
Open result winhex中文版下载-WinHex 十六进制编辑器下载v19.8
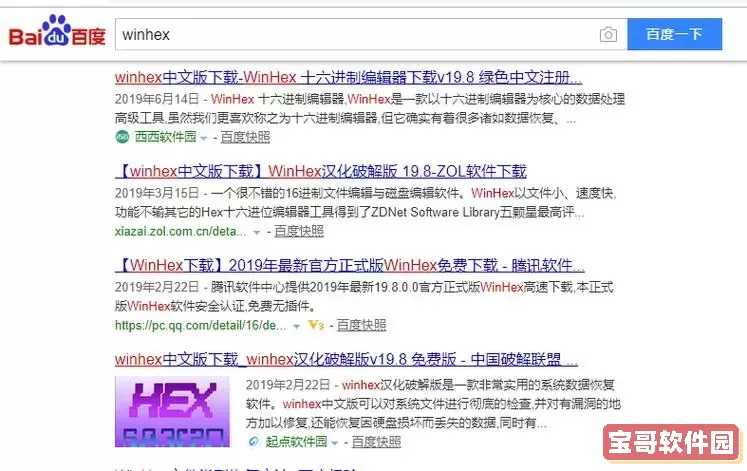pos(348,77)
